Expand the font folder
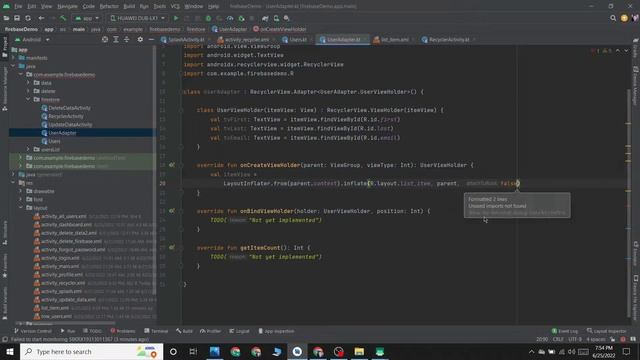Viewport: 640px width, 360px height. point(21,200)
